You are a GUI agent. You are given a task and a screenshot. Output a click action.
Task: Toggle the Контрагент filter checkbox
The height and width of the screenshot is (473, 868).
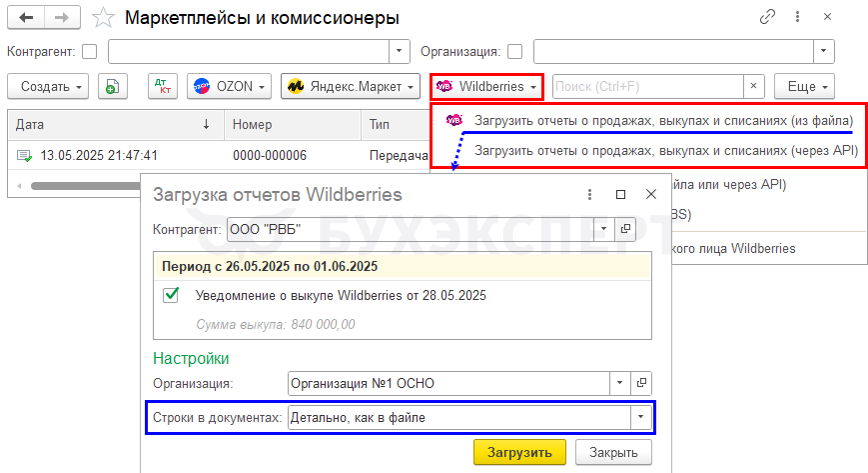coord(90,52)
